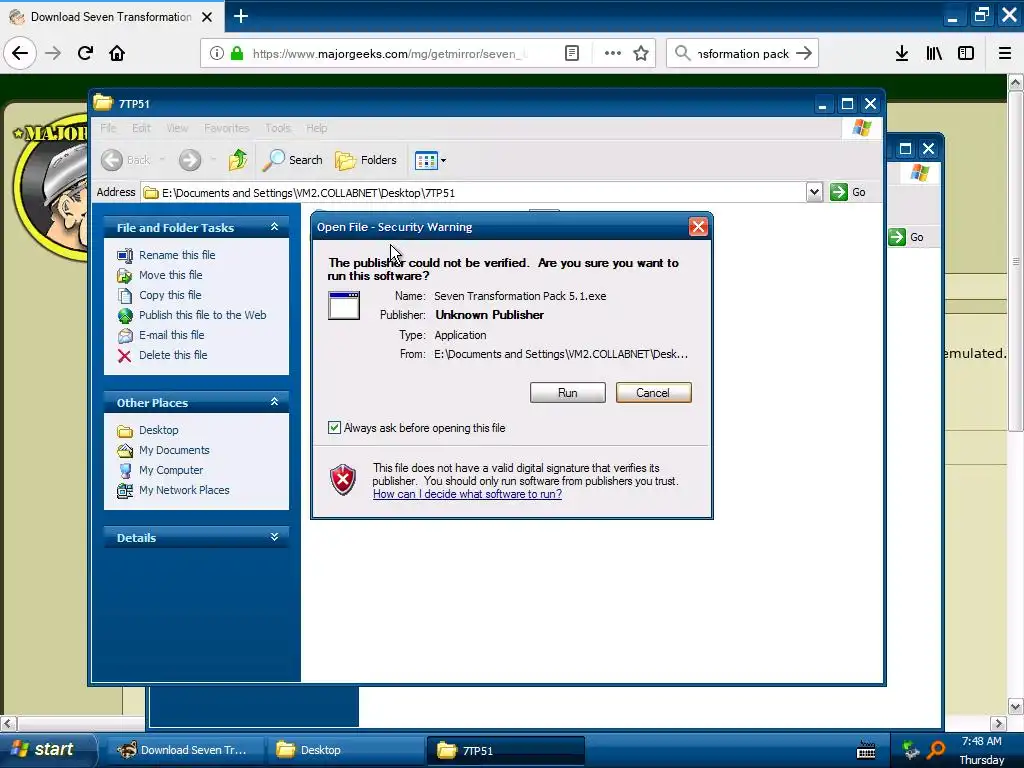This screenshot has width=1024, height=768.
Task: Close the Open File Security Warning dialog
Action: [698, 227]
